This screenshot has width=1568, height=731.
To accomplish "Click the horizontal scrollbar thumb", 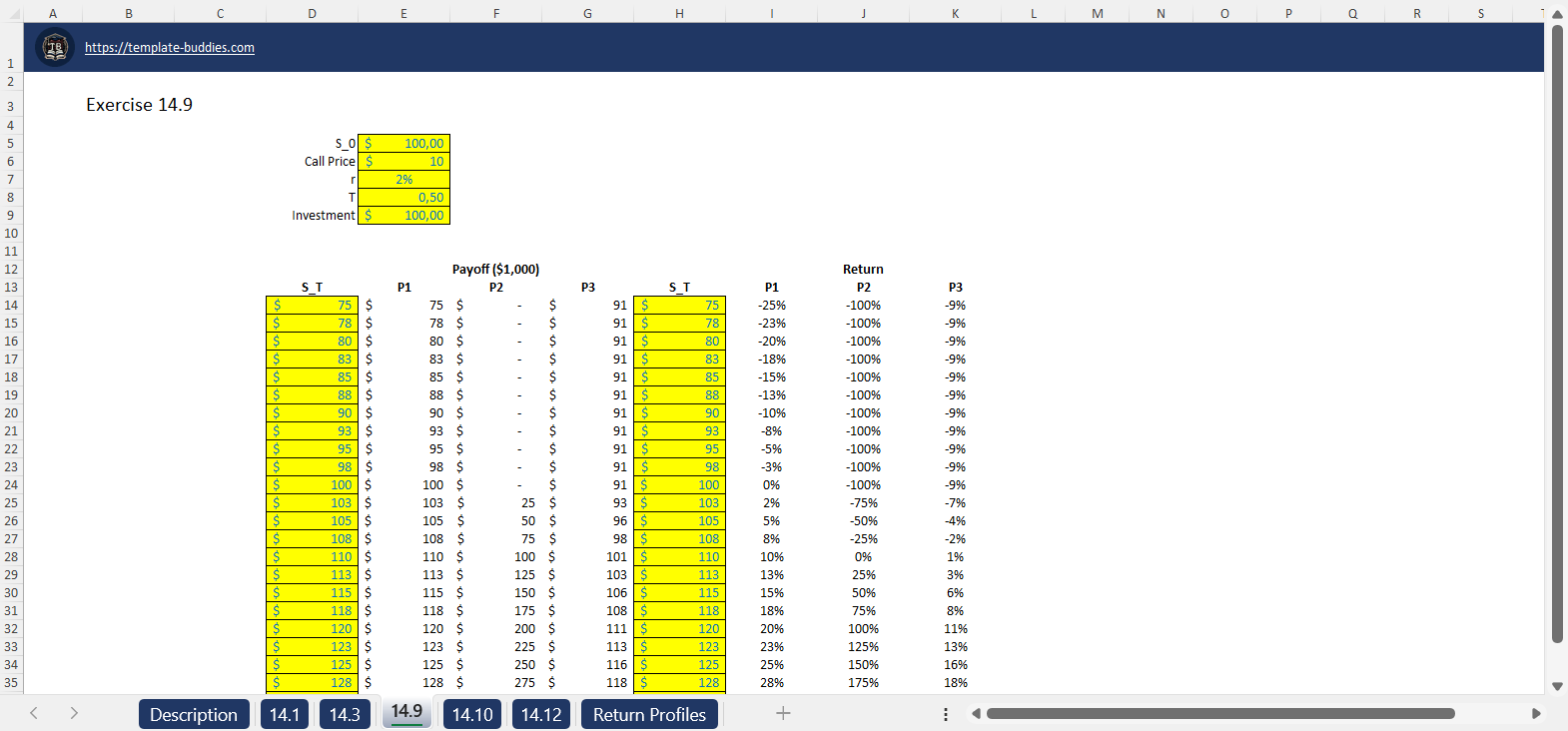I will 1220,713.
